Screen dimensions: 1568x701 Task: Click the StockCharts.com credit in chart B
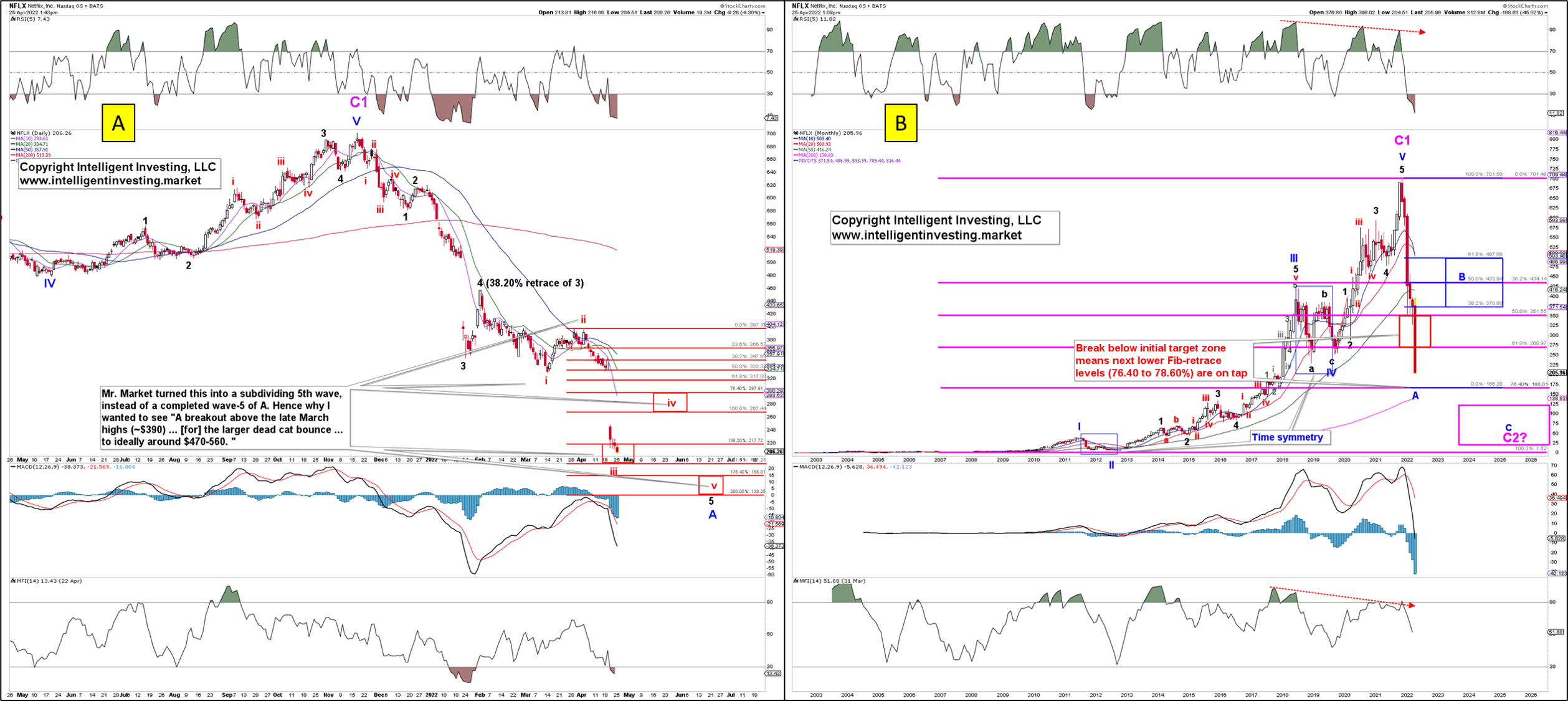tap(1526, 6)
